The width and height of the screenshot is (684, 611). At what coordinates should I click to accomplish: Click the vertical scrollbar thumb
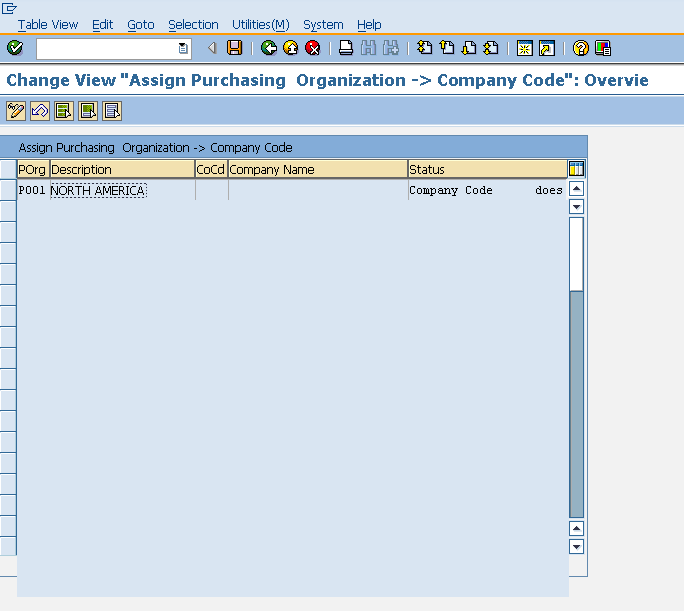point(576,254)
